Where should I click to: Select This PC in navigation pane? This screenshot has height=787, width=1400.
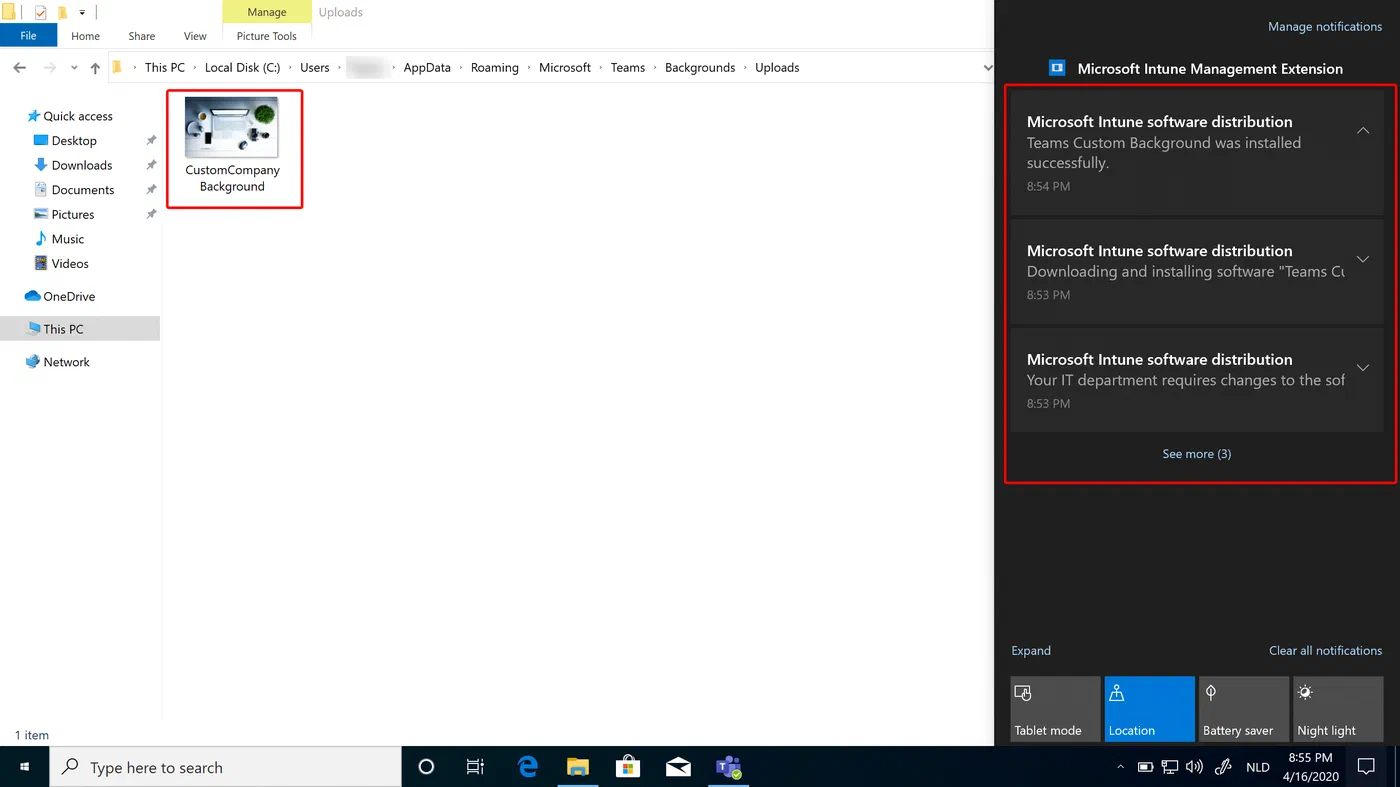pos(63,329)
